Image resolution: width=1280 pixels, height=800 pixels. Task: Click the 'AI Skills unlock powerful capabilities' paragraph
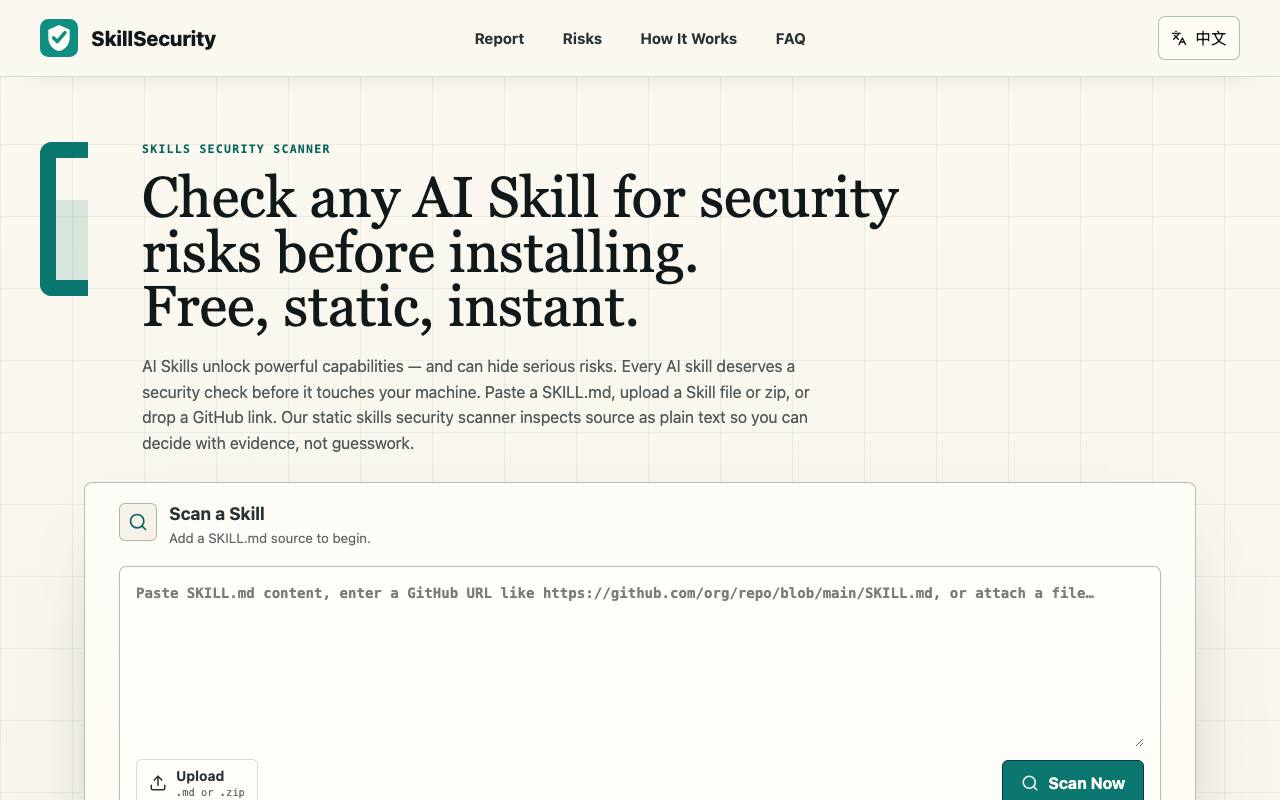click(x=476, y=405)
